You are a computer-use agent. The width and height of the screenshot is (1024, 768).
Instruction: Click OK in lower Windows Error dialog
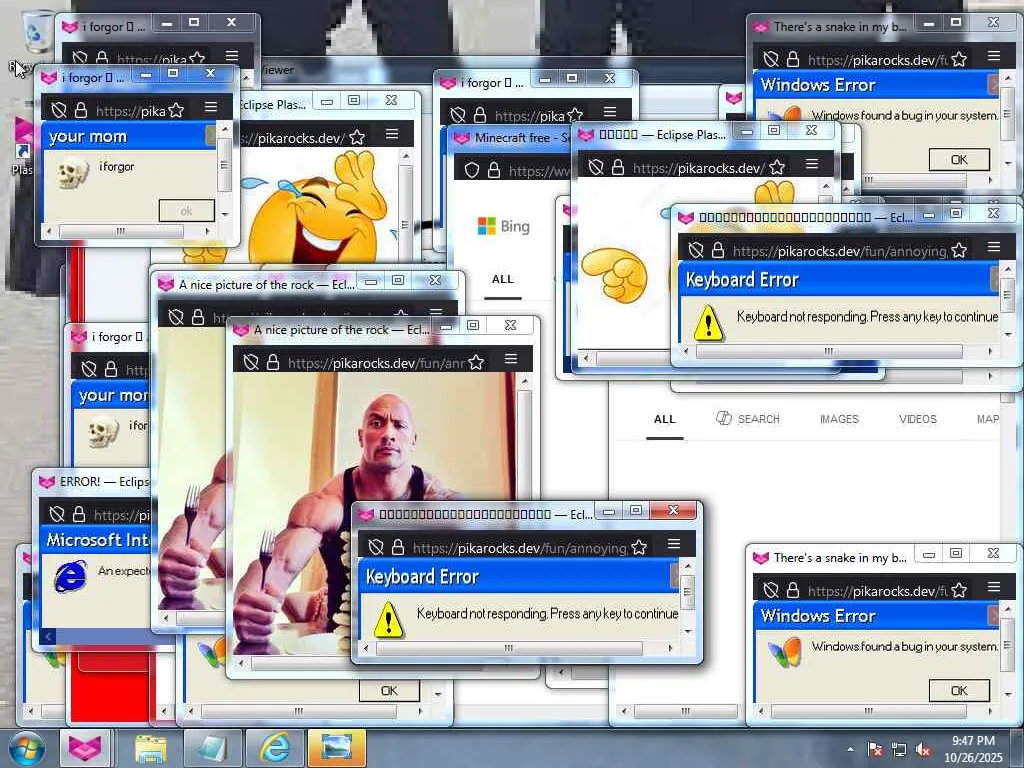[959, 691]
